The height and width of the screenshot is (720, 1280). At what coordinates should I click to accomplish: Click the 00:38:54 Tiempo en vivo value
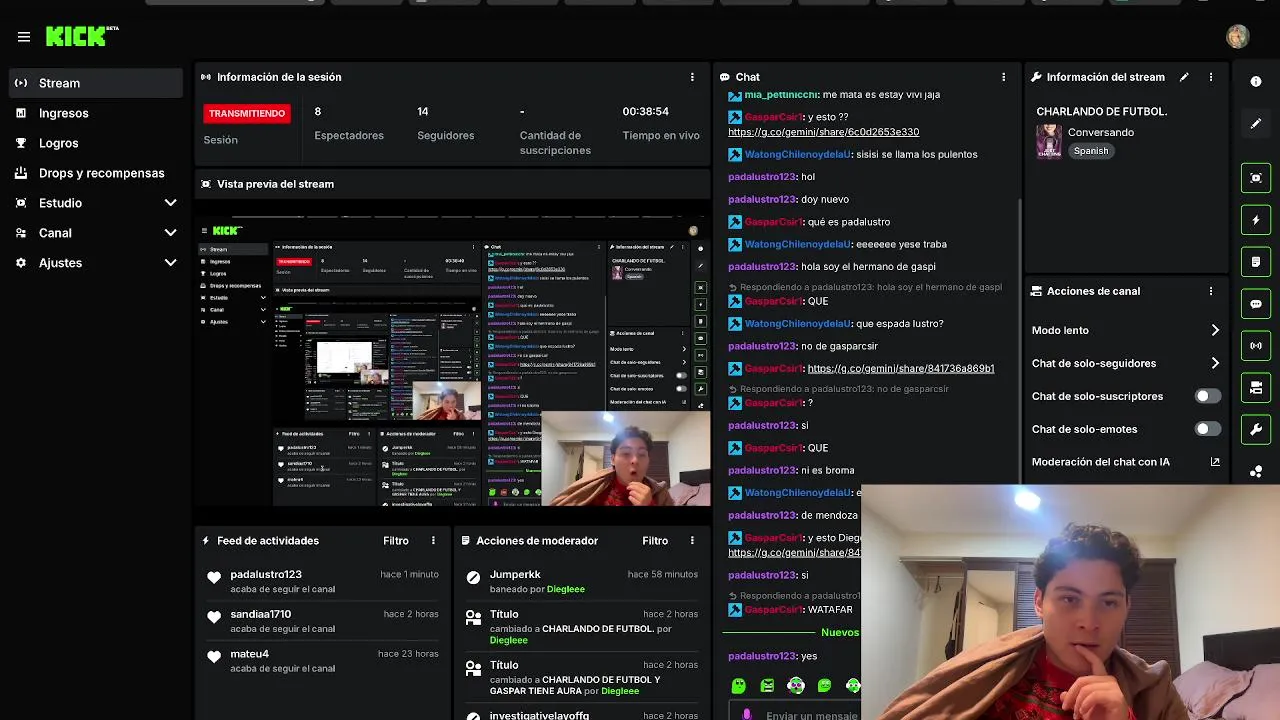point(645,111)
